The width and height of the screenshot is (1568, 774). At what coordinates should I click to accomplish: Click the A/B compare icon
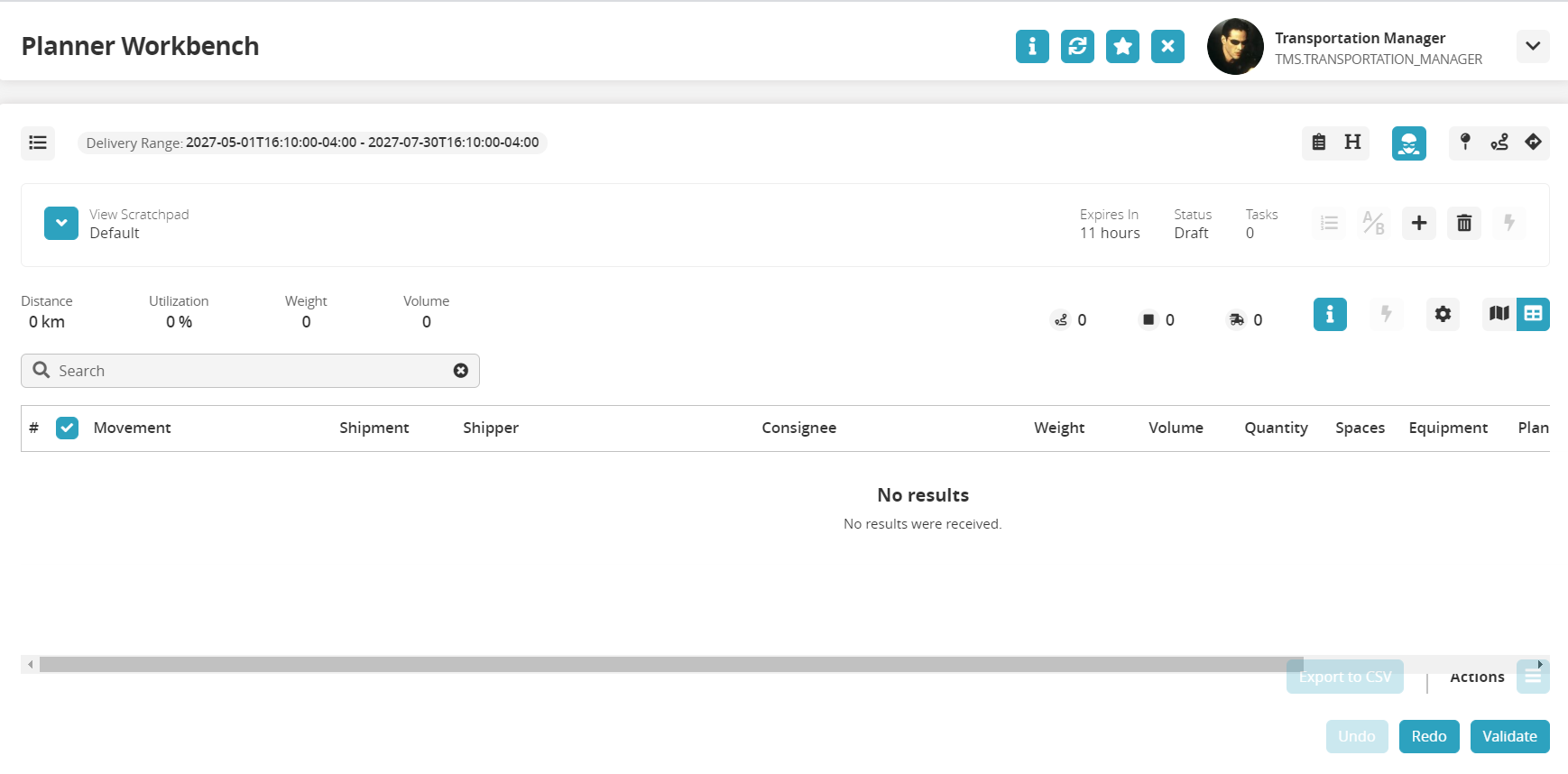1374,223
